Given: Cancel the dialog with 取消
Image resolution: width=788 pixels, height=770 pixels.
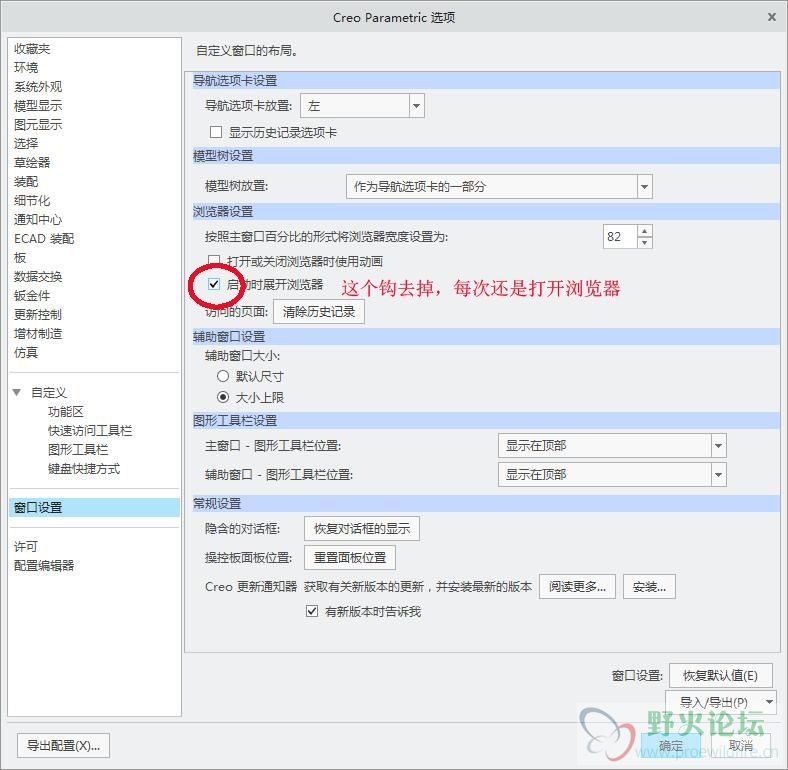Looking at the screenshot, I should pos(741,745).
